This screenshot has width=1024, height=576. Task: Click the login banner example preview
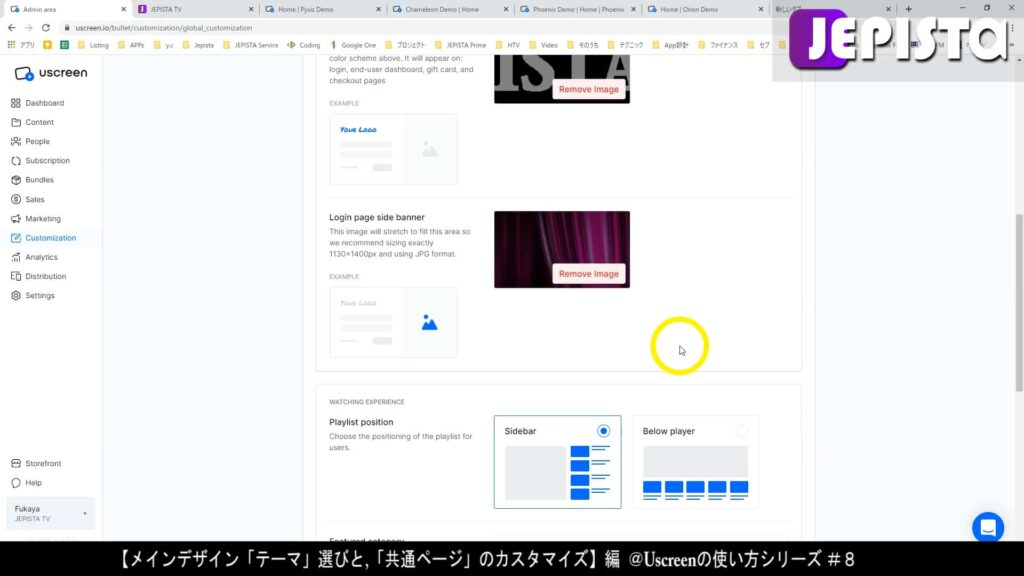point(393,323)
